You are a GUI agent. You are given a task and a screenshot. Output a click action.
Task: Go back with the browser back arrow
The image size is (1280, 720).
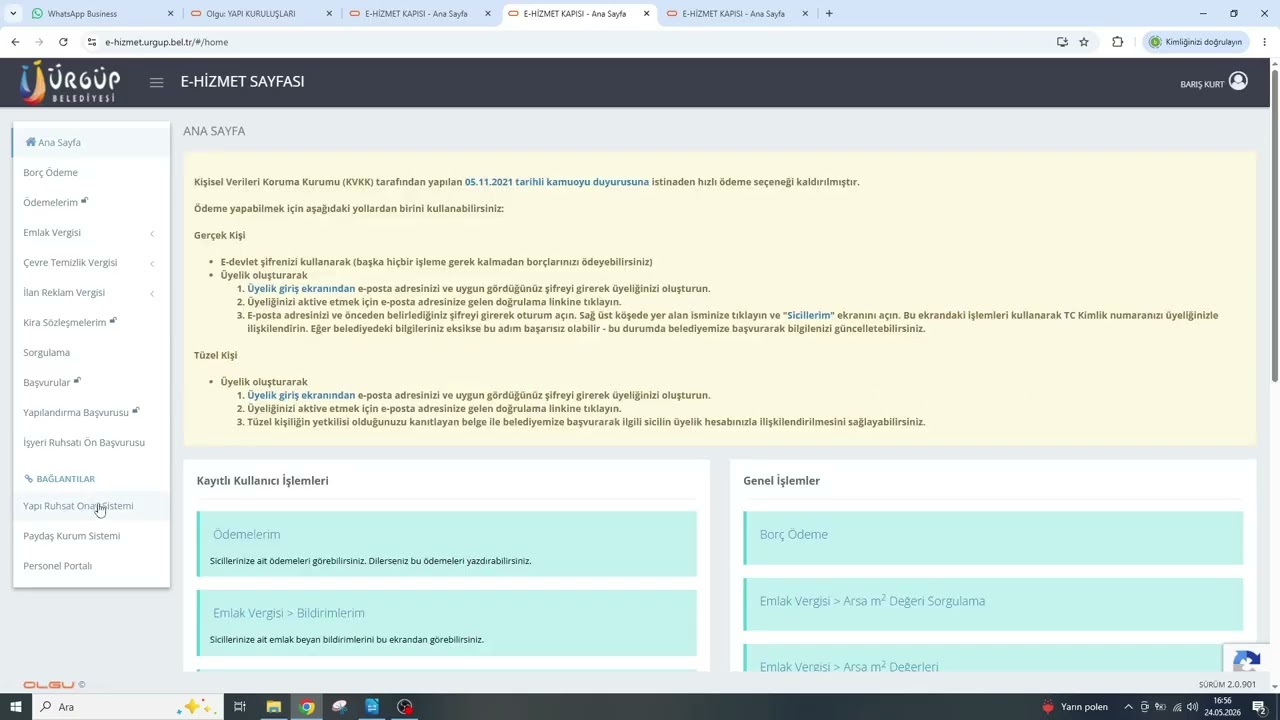pyautogui.click(x=15, y=42)
